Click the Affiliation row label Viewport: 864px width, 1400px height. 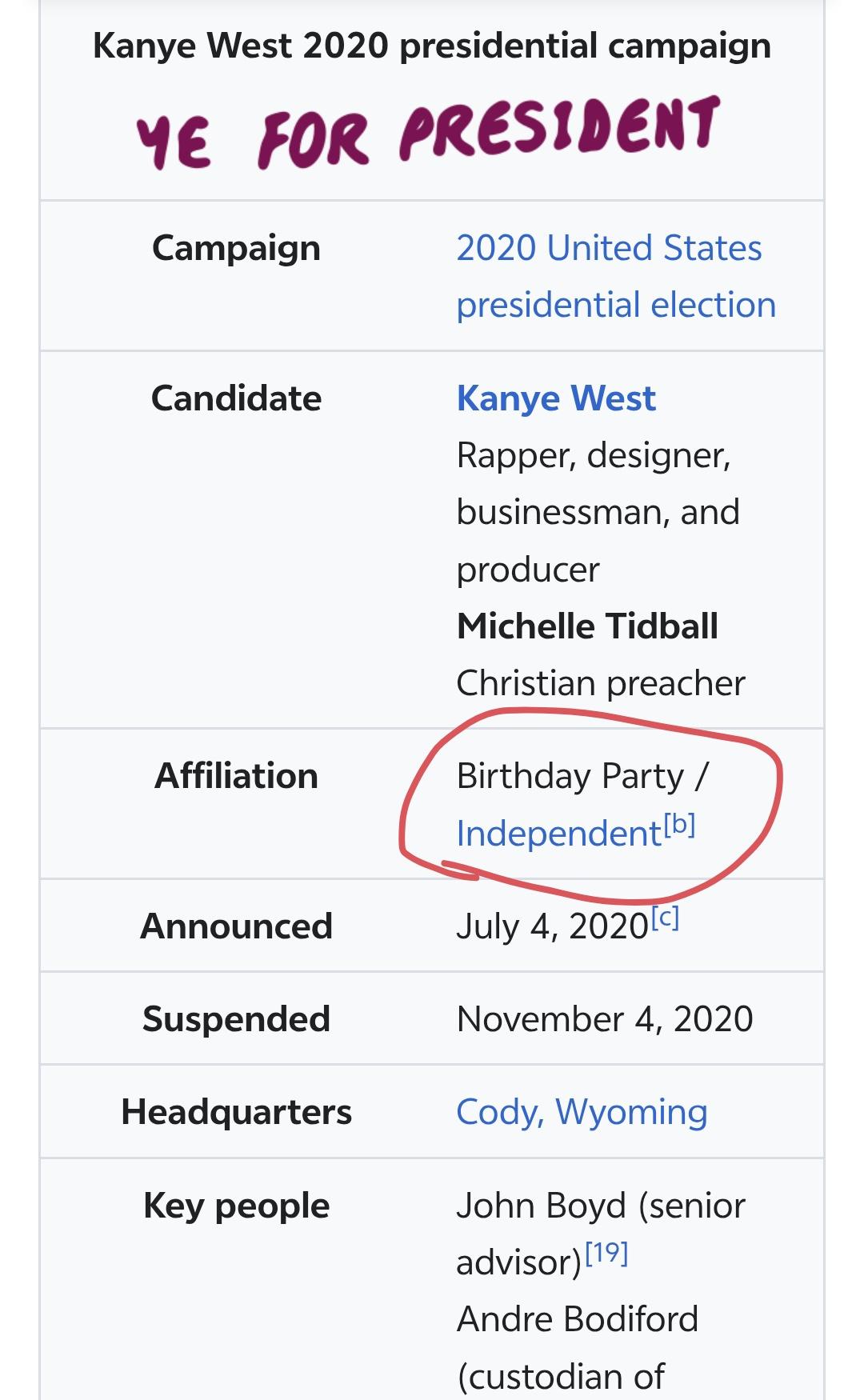(x=236, y=776)
